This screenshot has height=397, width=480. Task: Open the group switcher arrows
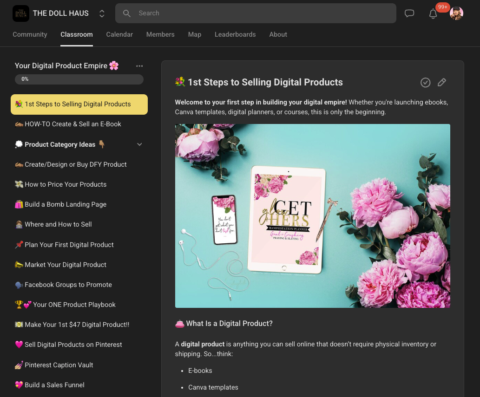tap(102, 13)
